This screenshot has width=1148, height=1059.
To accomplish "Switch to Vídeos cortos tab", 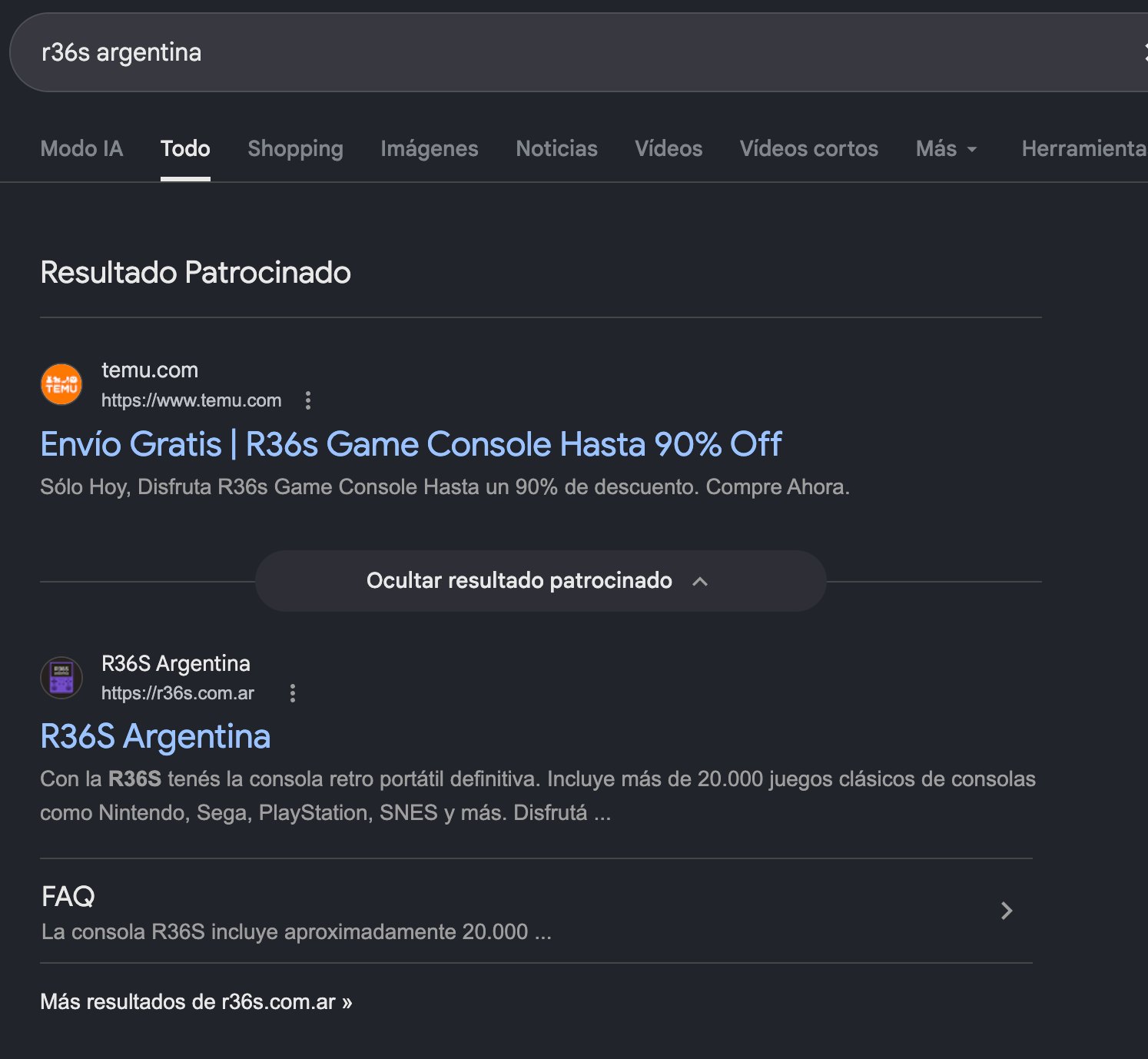I will point(809,148).
